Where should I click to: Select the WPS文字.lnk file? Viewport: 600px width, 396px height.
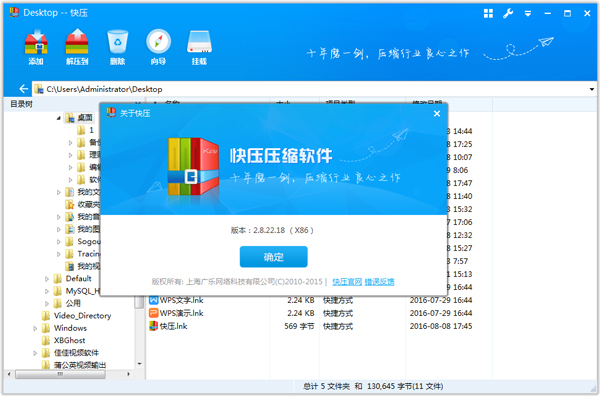[181, 300]
